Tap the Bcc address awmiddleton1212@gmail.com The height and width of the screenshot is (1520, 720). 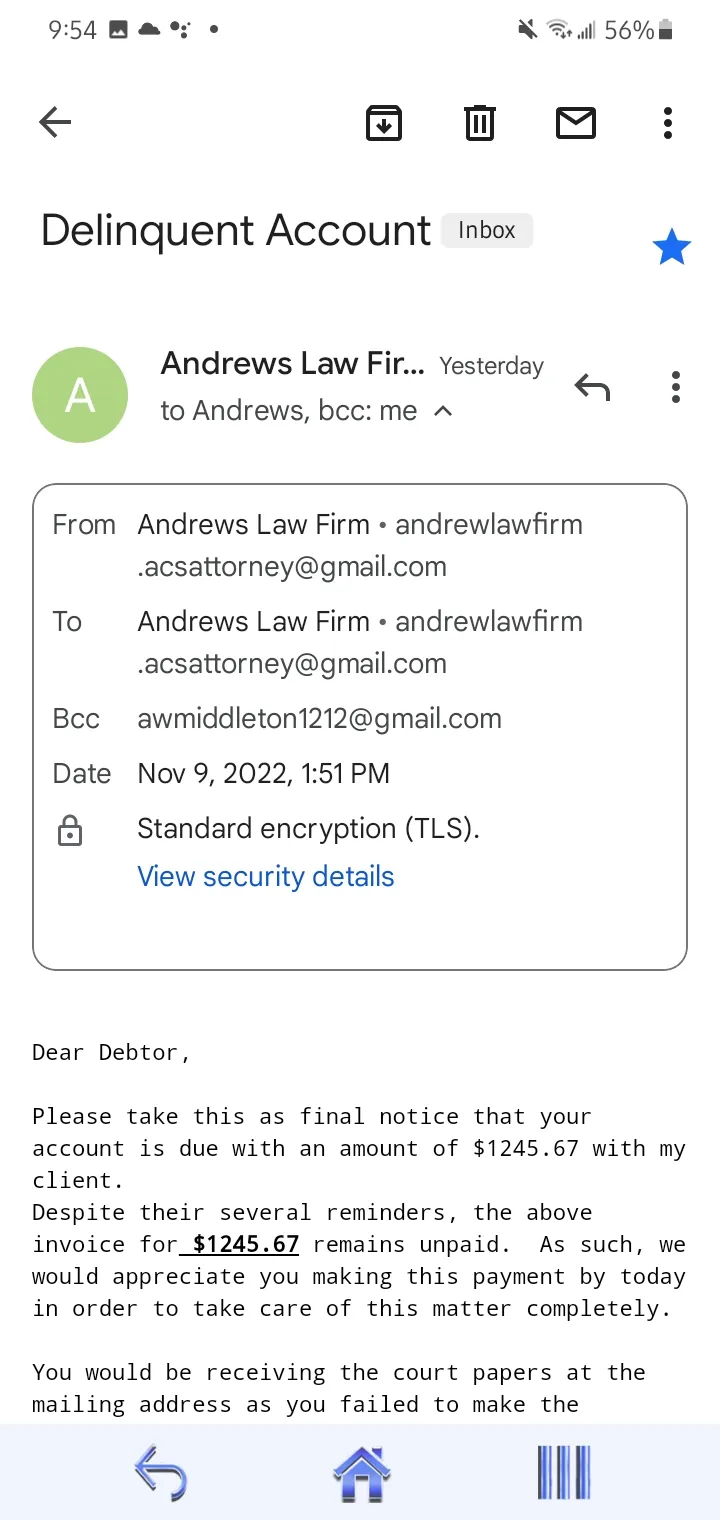pos(319,718)
